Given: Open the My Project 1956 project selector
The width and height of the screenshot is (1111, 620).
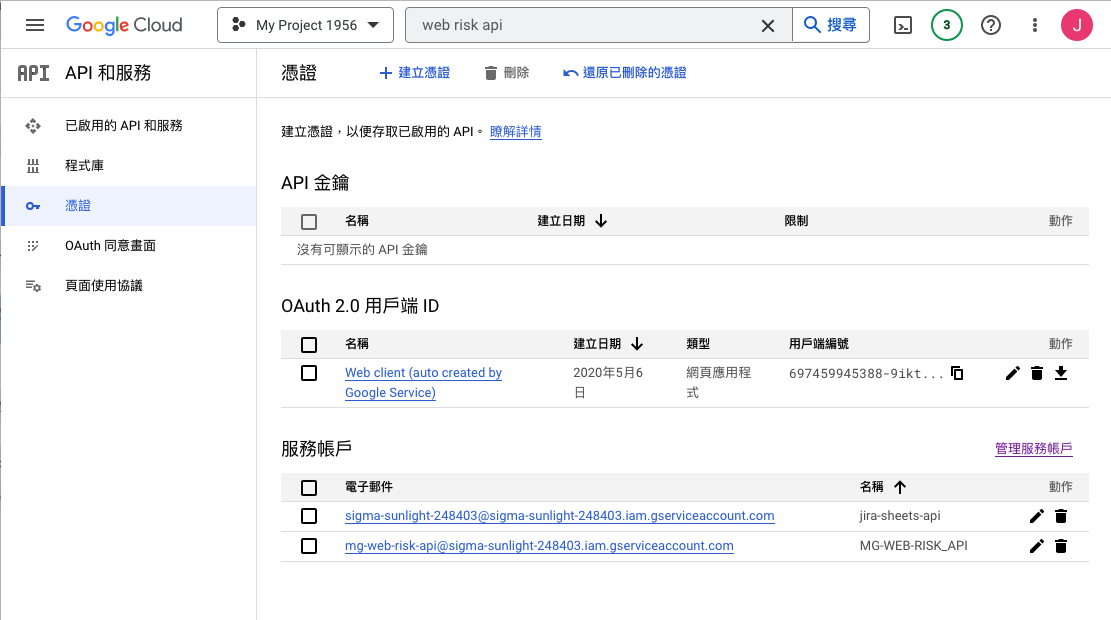Looking at the screenshot, I should [305, 24].
